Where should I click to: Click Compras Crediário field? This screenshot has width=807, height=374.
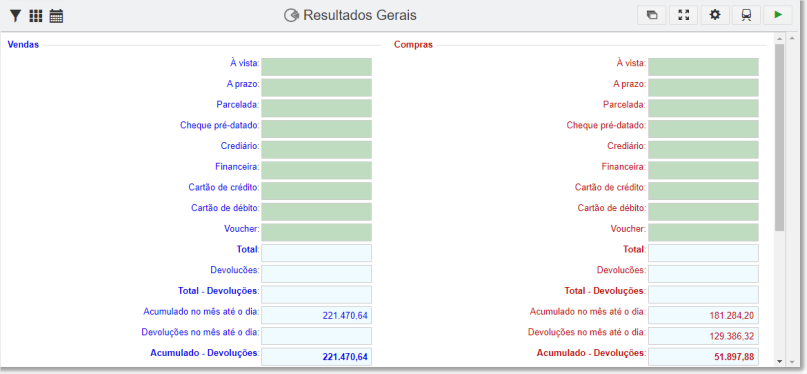(703, 149)
